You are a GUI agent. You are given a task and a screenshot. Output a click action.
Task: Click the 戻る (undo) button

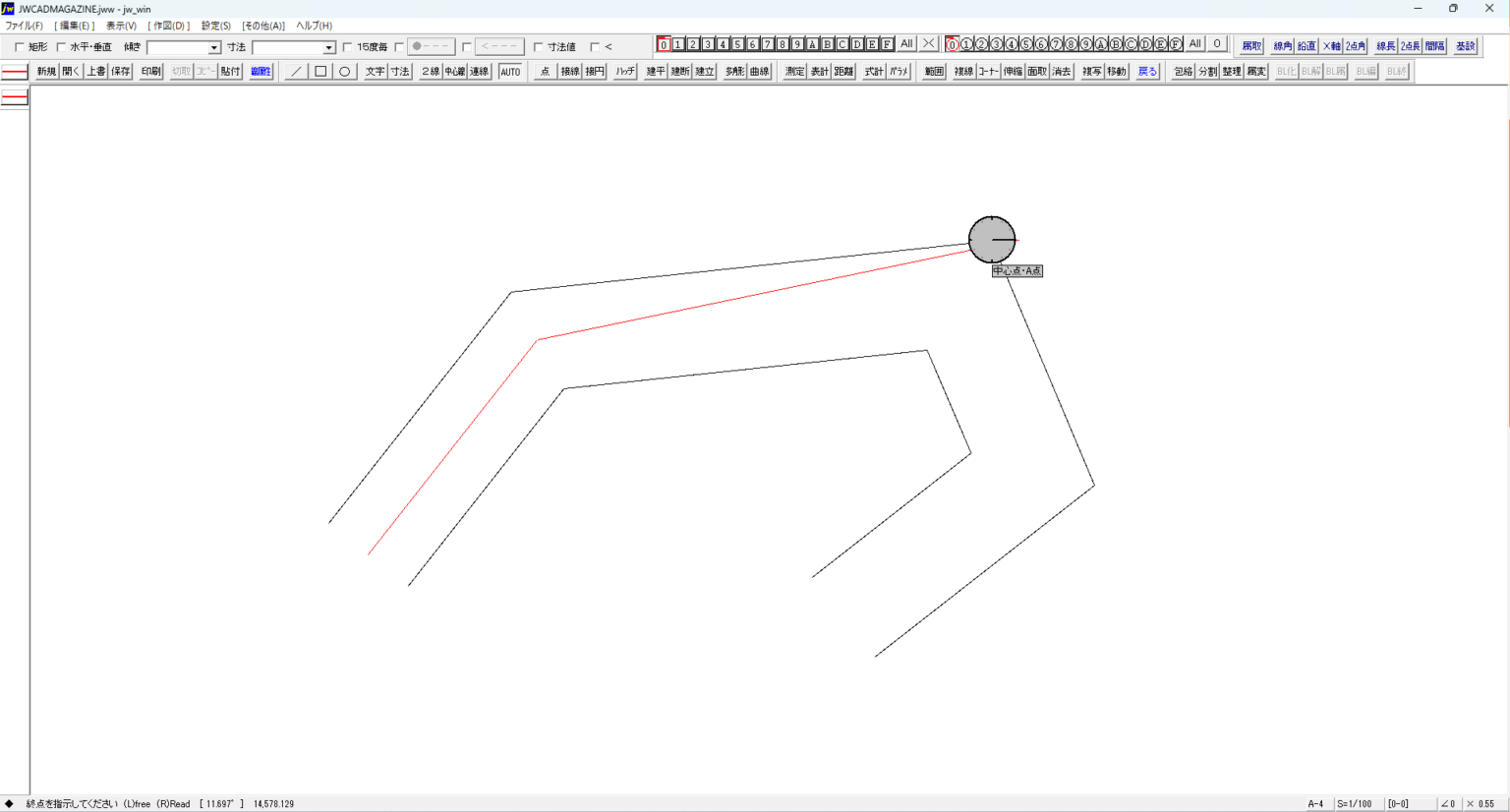pos(1147,72)
